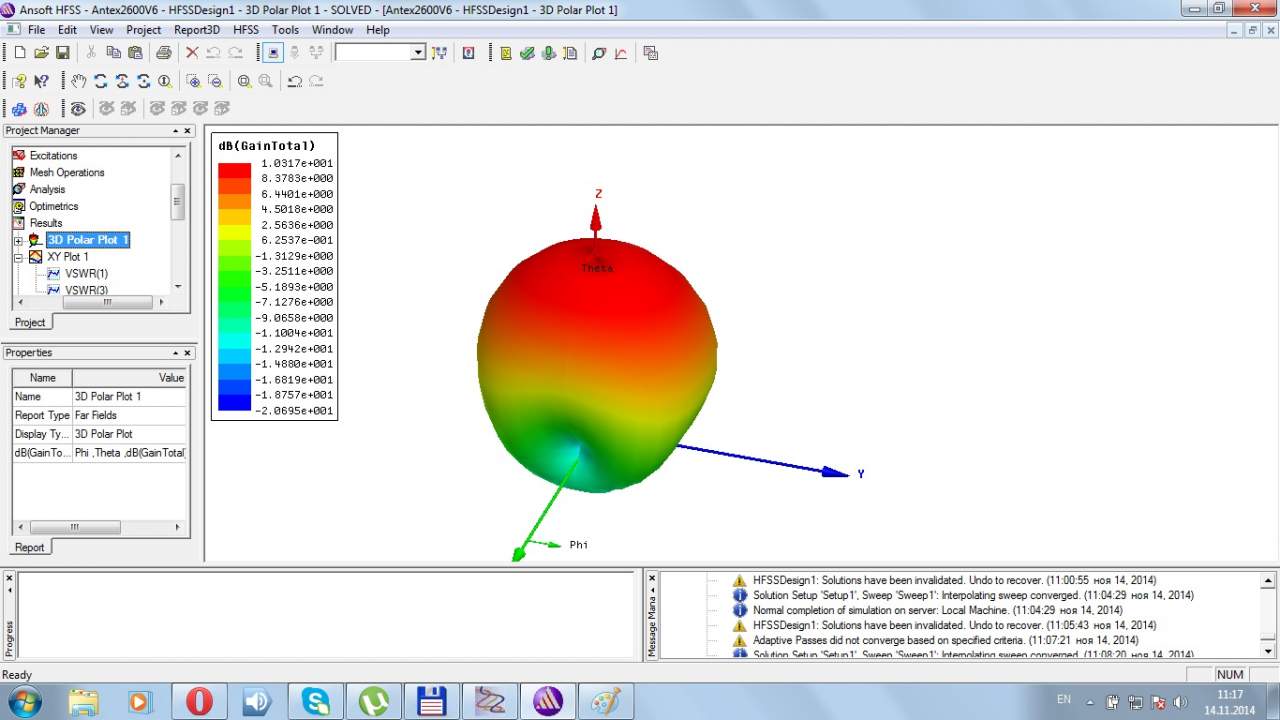Open Skype from the Windows taskbar

pos(316,701)
